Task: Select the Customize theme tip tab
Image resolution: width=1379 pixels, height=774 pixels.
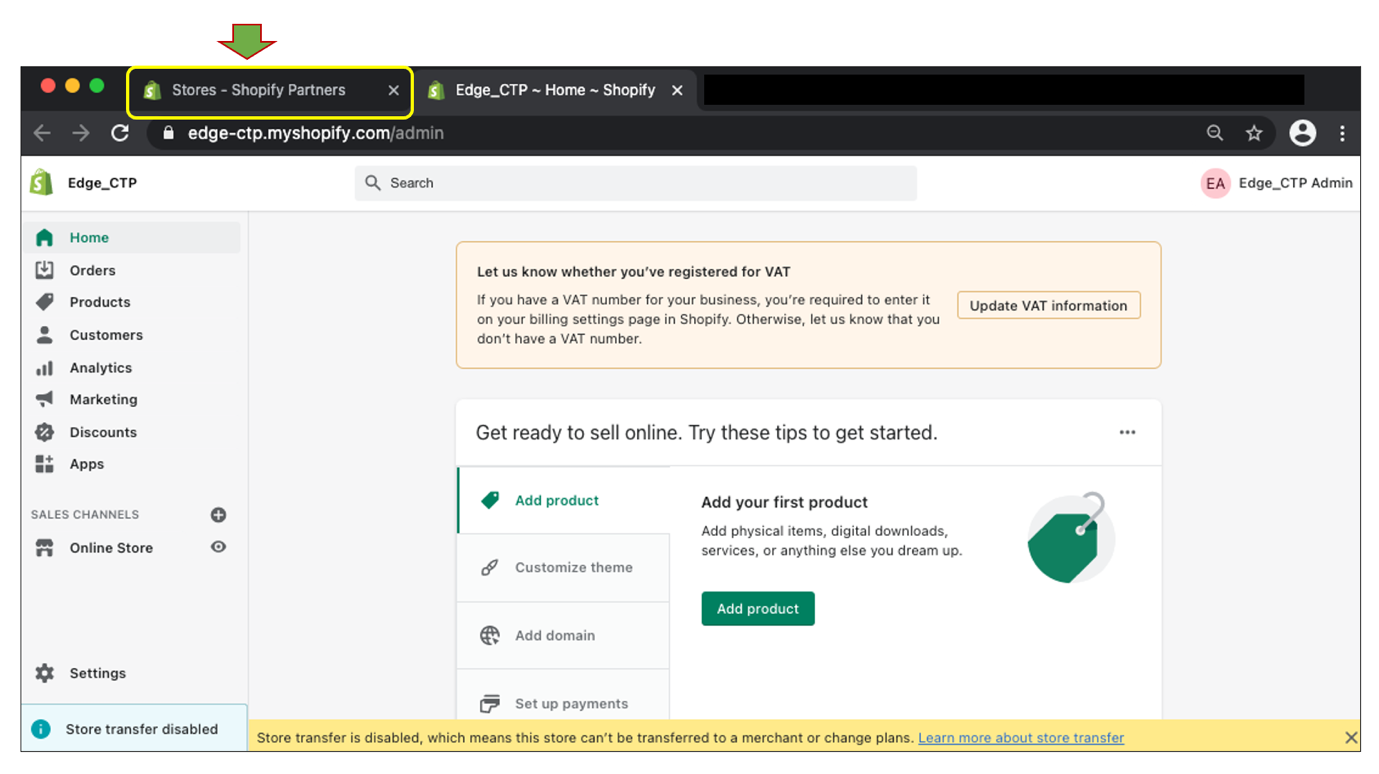Action: coord(563,568)
